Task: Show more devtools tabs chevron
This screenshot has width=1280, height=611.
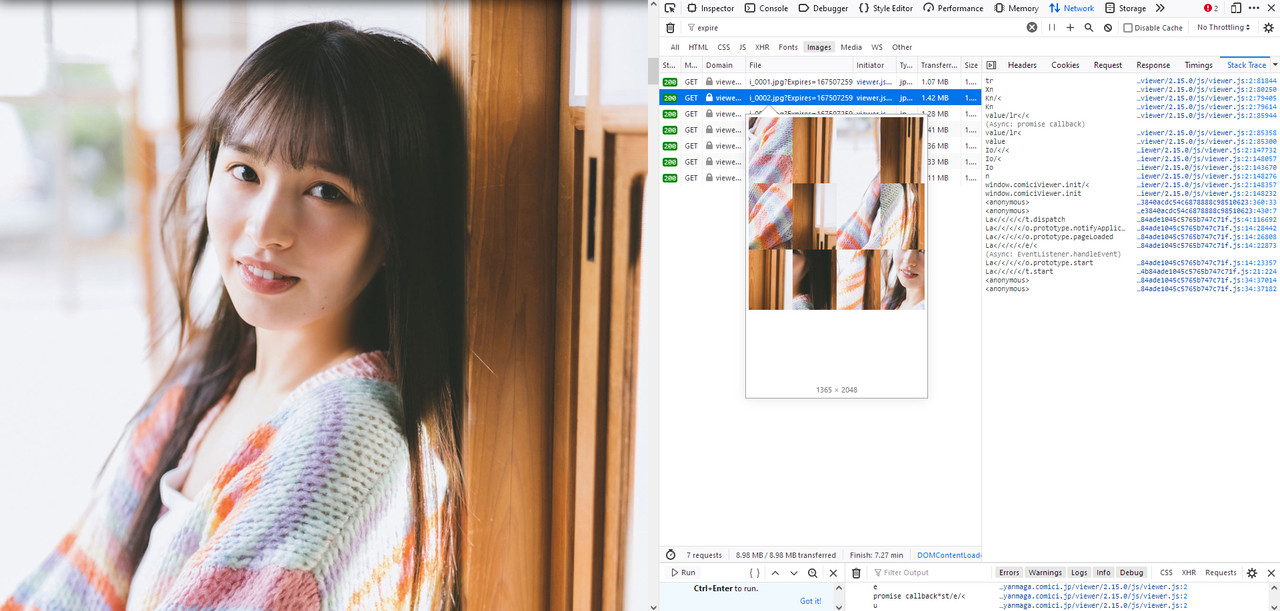Action: [1160, 8]
